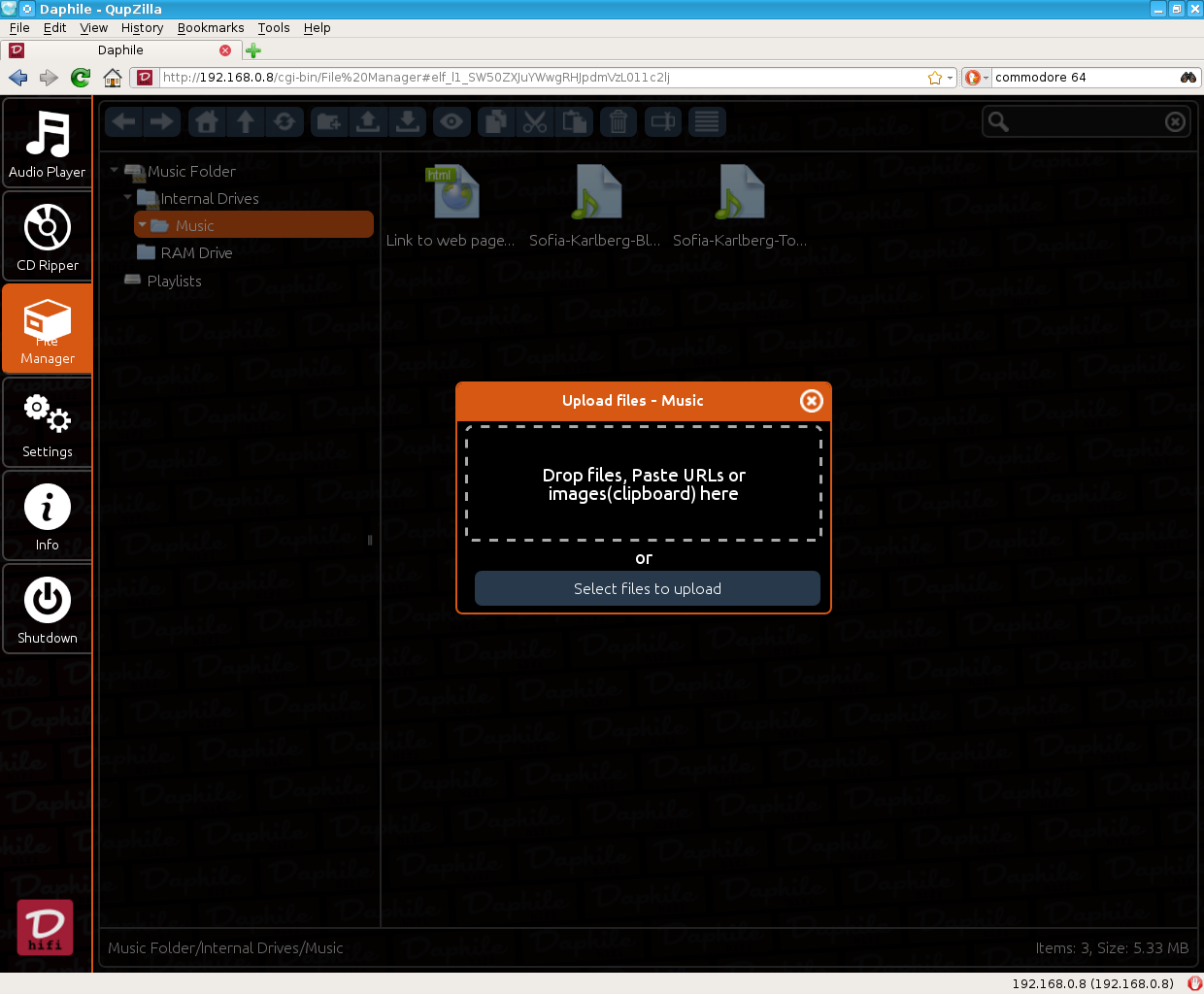Select Music folder in tree

[253, 225]
